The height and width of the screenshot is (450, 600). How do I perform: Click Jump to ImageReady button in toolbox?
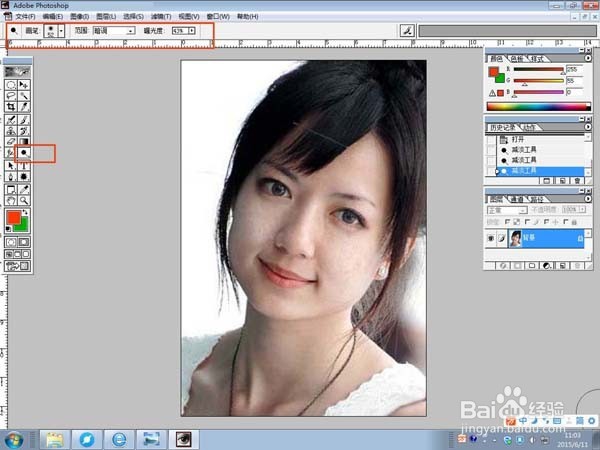(x=17, y=266)
